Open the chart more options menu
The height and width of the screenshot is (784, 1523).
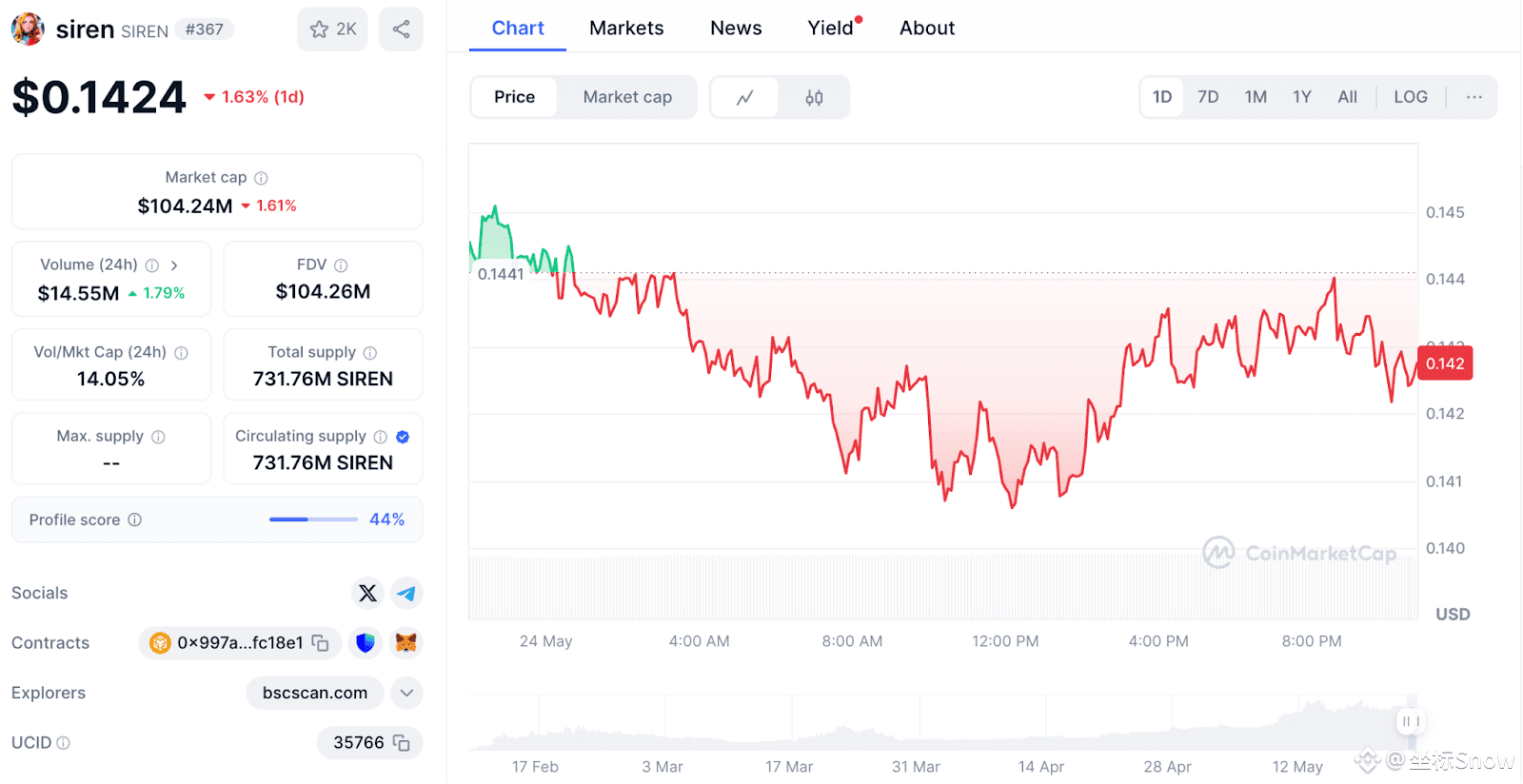(x=1474, y=97)
